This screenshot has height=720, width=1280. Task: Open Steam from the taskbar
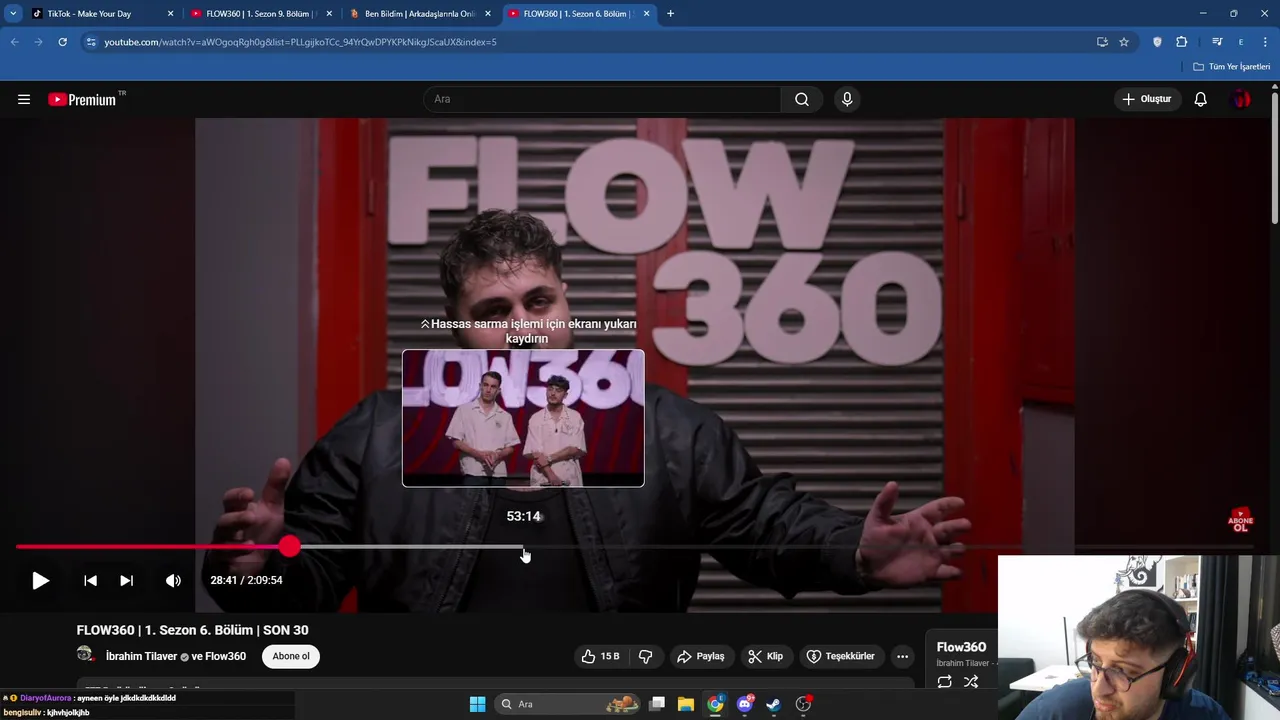coord(773,704)
